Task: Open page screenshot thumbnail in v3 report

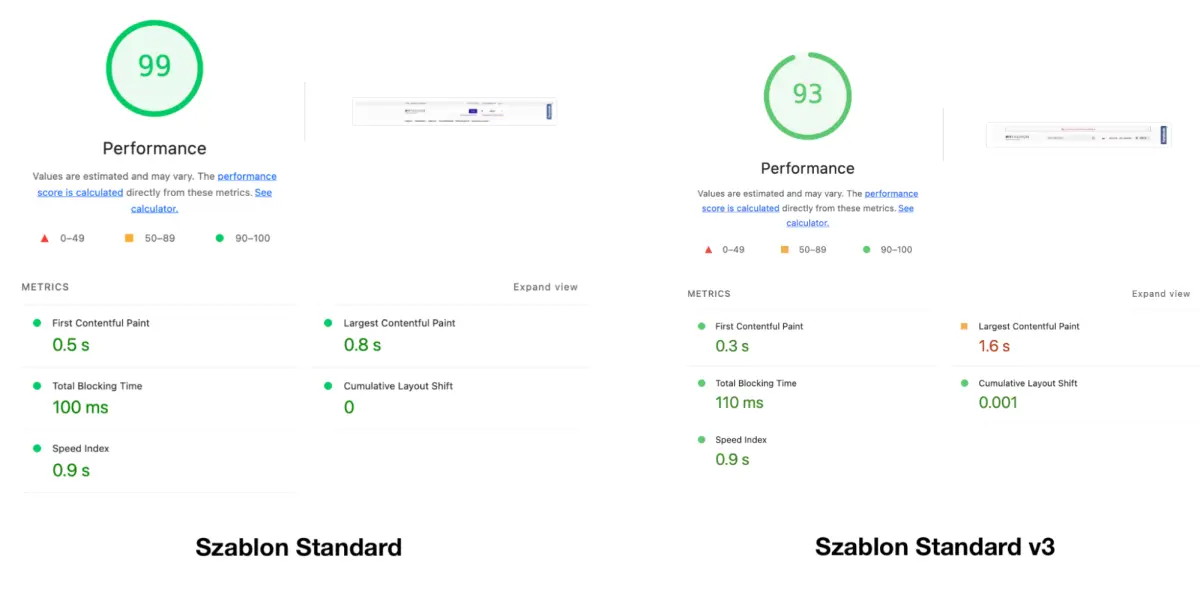Action: coord(1076,135)
